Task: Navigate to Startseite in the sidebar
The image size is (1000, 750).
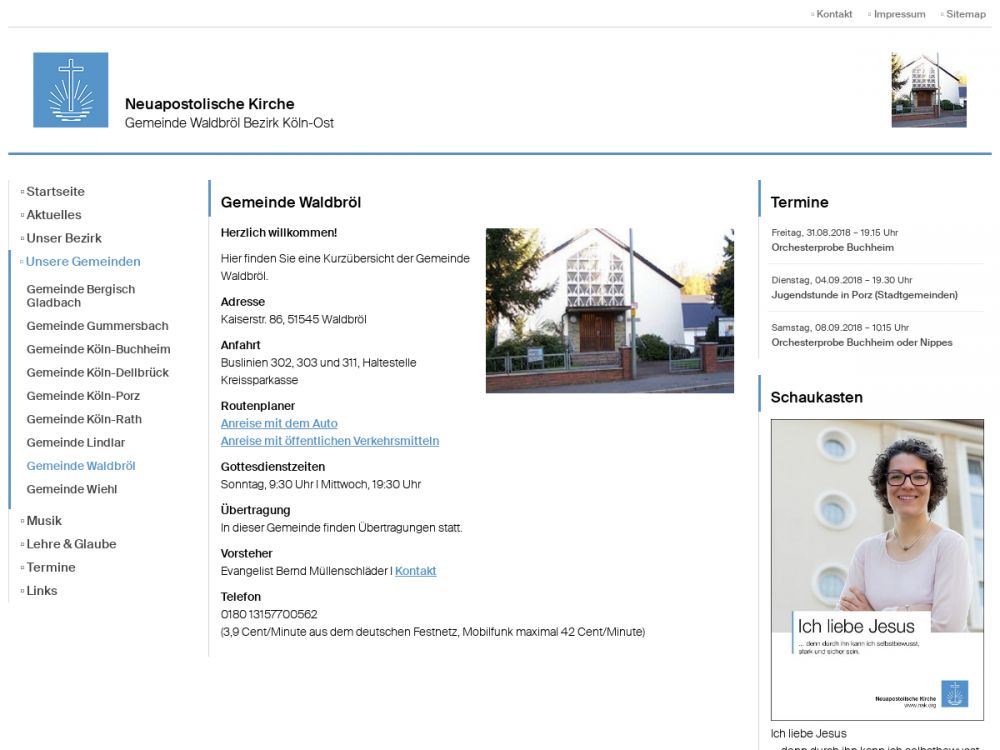Action: [x=55, y=191]
